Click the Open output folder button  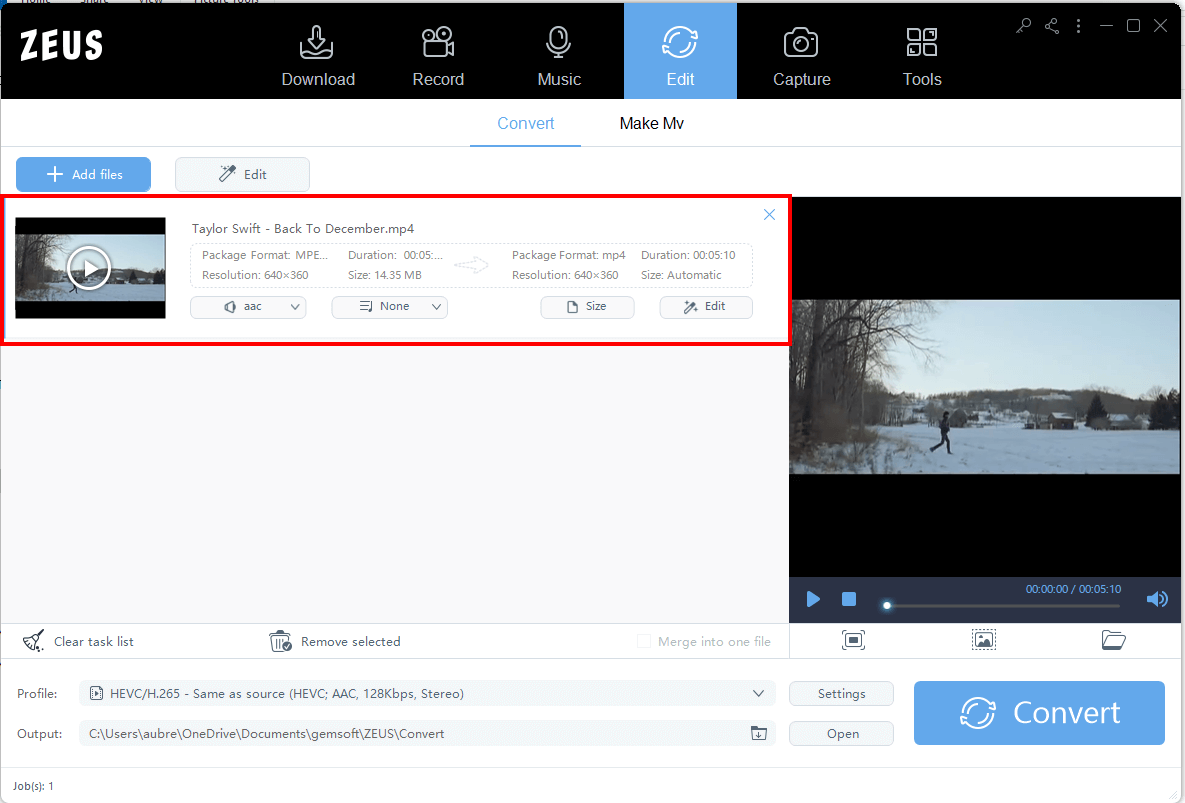pos(841,734)
